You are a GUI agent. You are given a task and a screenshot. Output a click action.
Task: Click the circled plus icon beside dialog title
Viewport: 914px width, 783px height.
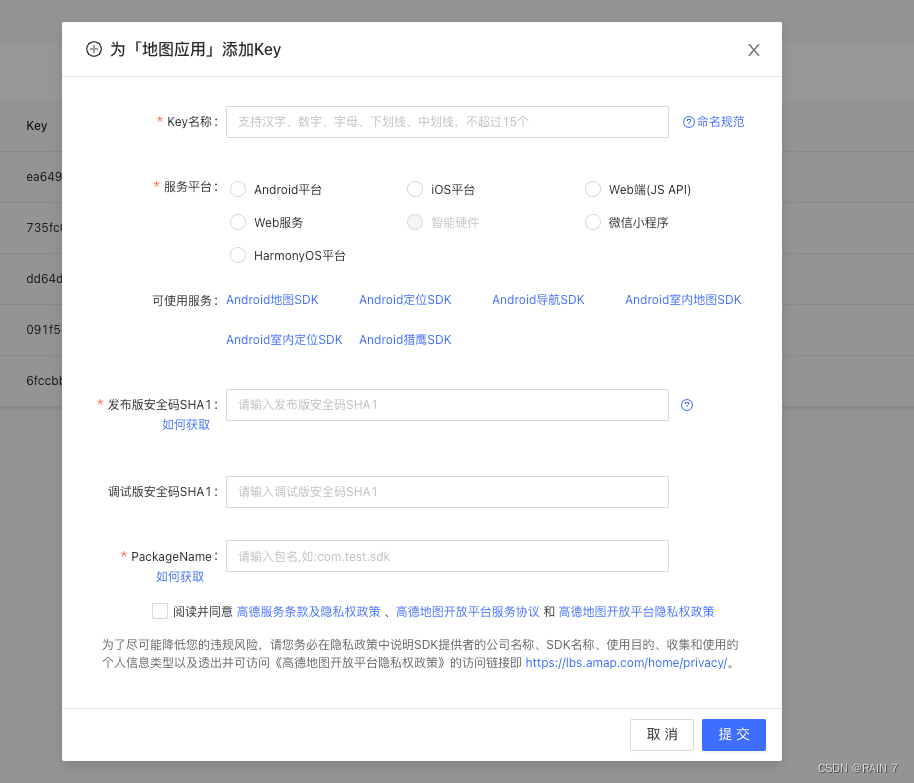[x=94, y=48]
